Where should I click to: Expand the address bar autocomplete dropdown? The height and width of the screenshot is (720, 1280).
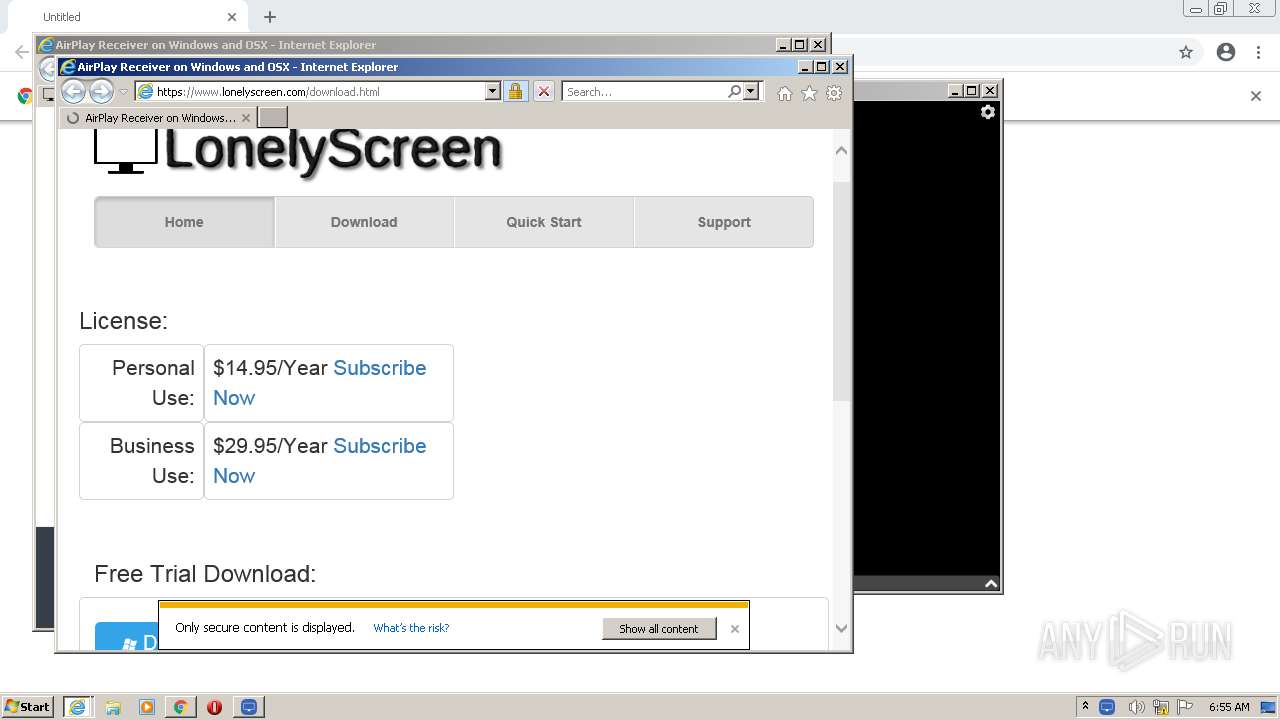coord(492,91)
